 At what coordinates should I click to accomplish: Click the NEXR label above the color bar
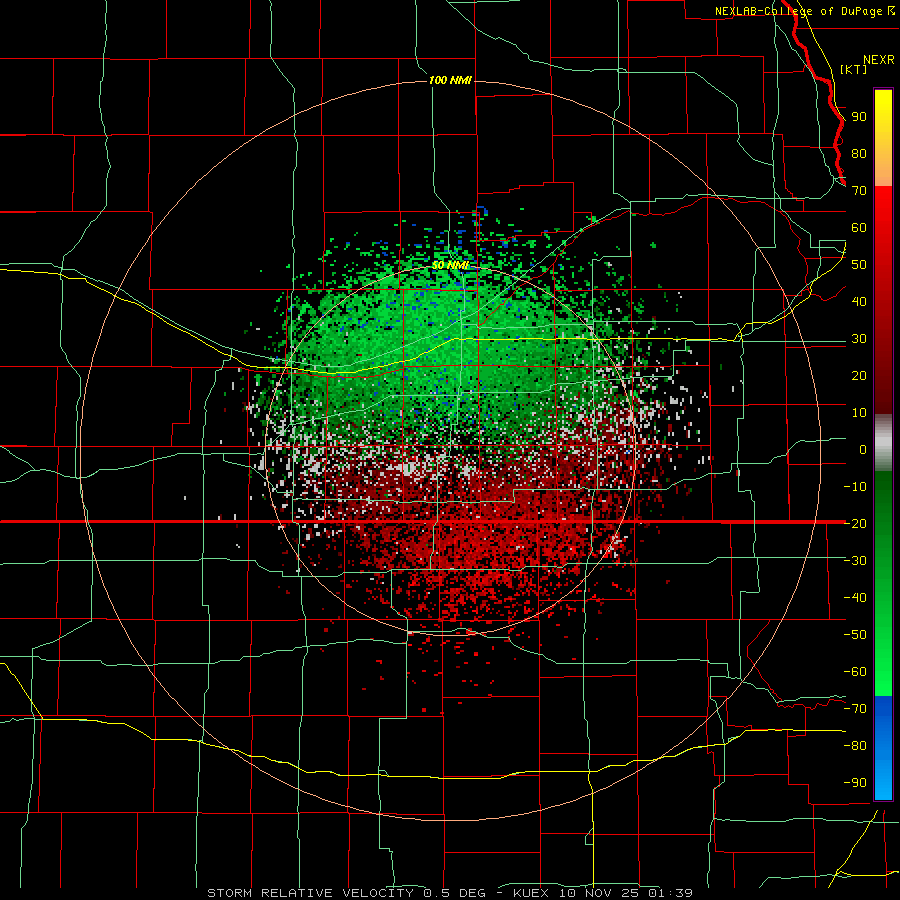point(879,60)
